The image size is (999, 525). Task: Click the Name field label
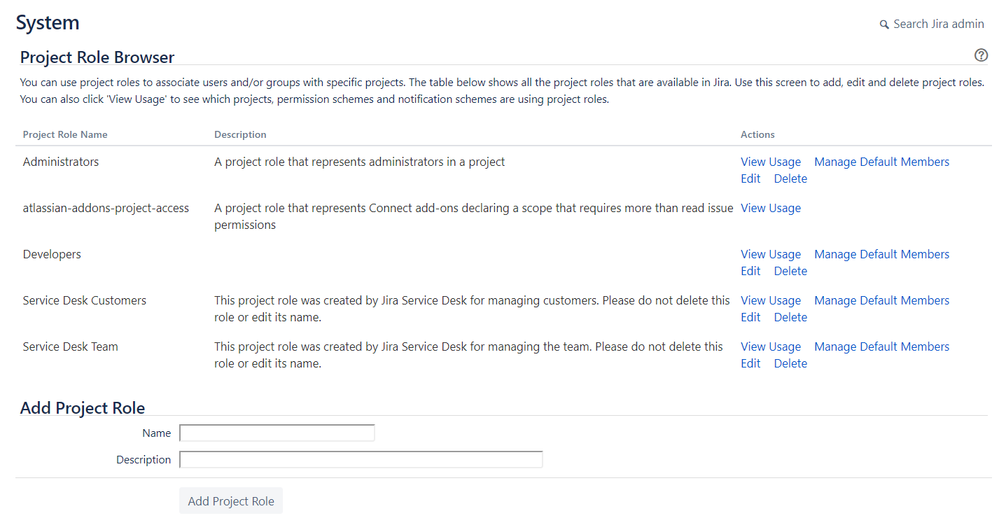click(156, 433)
